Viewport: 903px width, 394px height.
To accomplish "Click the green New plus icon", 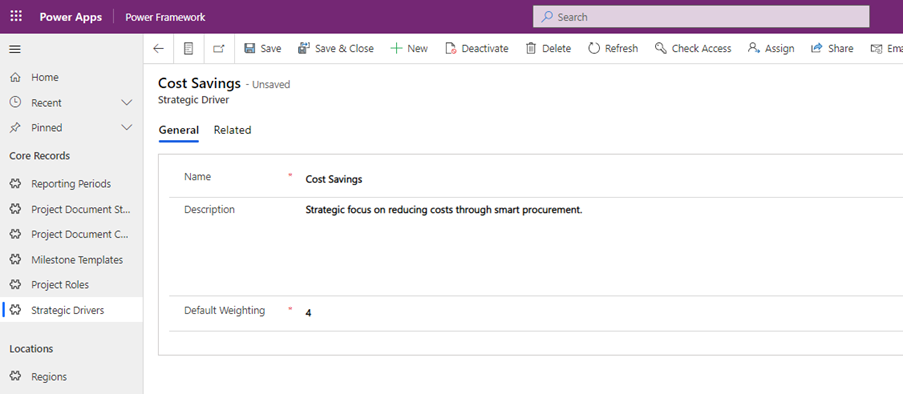I will point(396,48).
